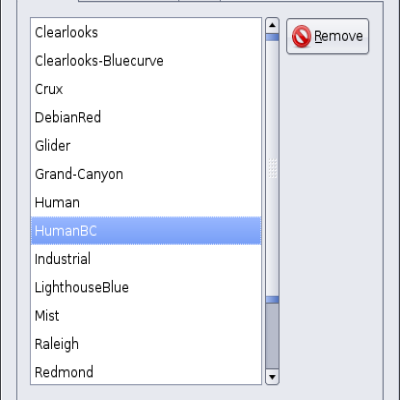Viewport: 400px width, 400px height.
Task: Choose the Mist theme
Action: (x=146, y=316)
